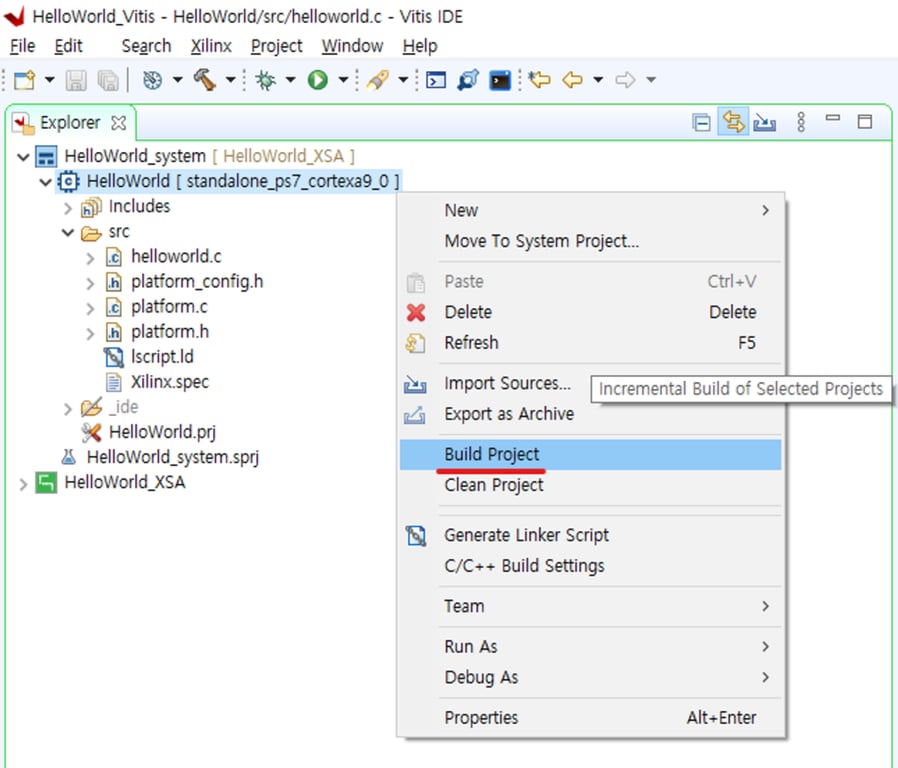
Task: Click the XSCT console window icon
Action: (x=436, y=81)
